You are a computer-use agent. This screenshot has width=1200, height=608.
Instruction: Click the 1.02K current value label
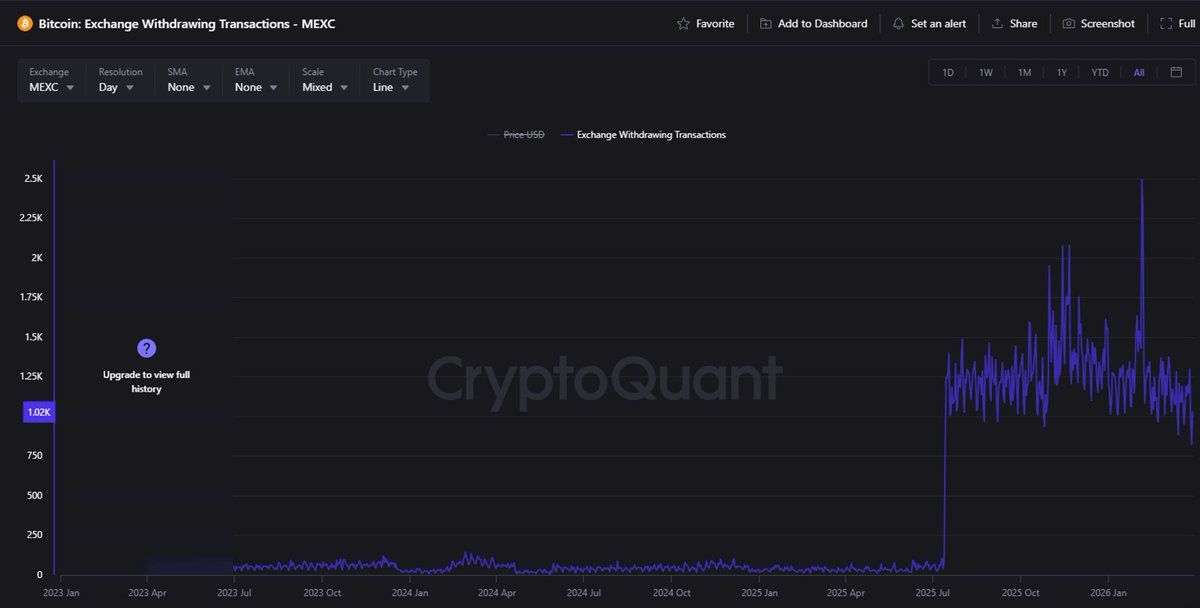pos(39,412)
